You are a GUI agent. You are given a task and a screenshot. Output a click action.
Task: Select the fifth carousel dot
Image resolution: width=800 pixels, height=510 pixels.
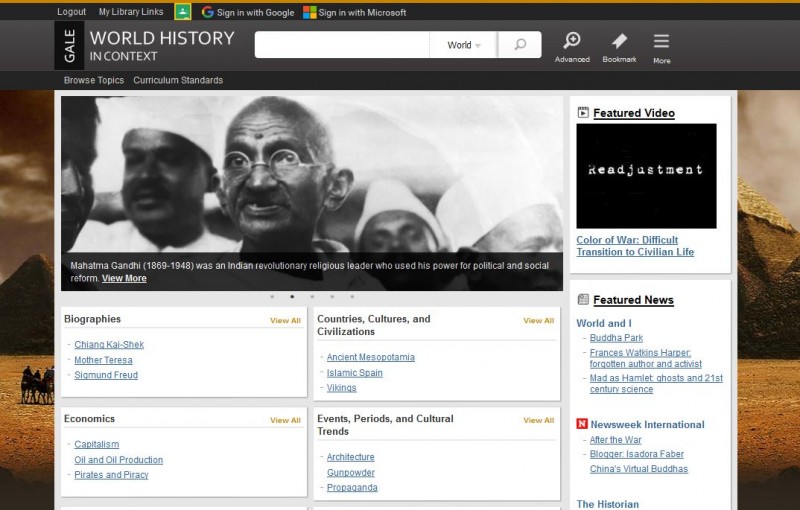(352, 296)
